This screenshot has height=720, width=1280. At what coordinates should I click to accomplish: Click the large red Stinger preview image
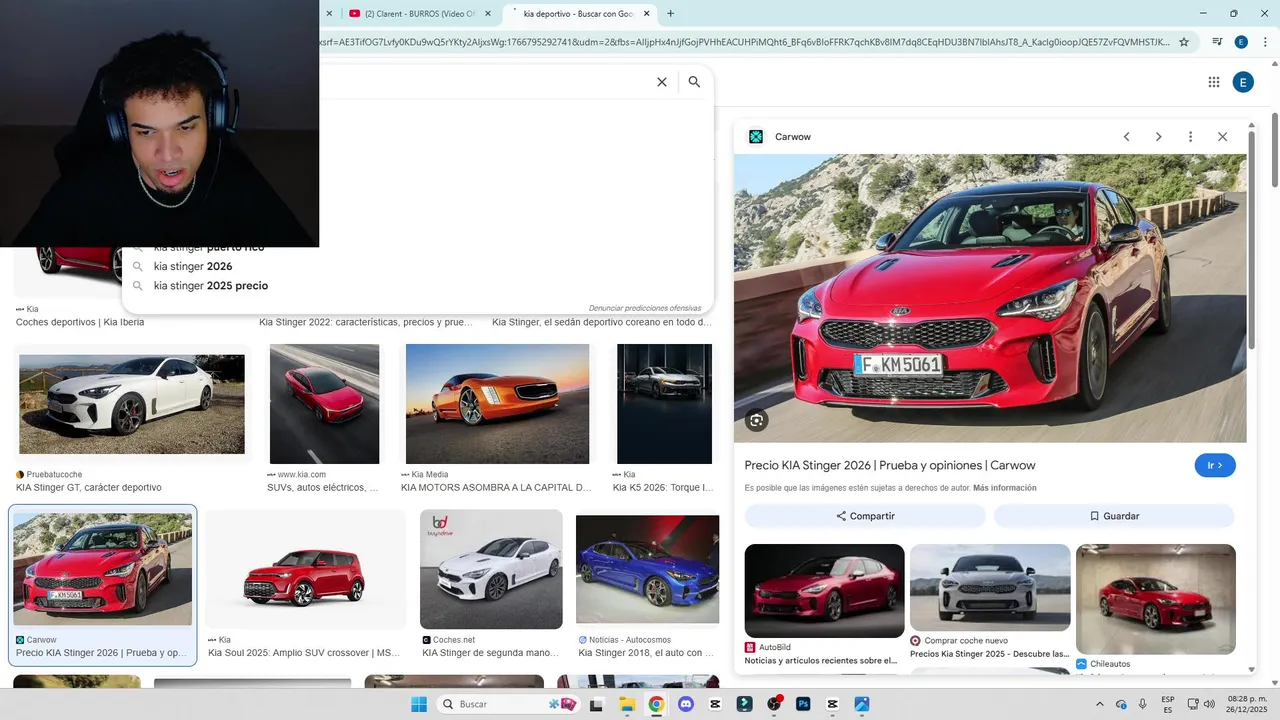[990, 298]
